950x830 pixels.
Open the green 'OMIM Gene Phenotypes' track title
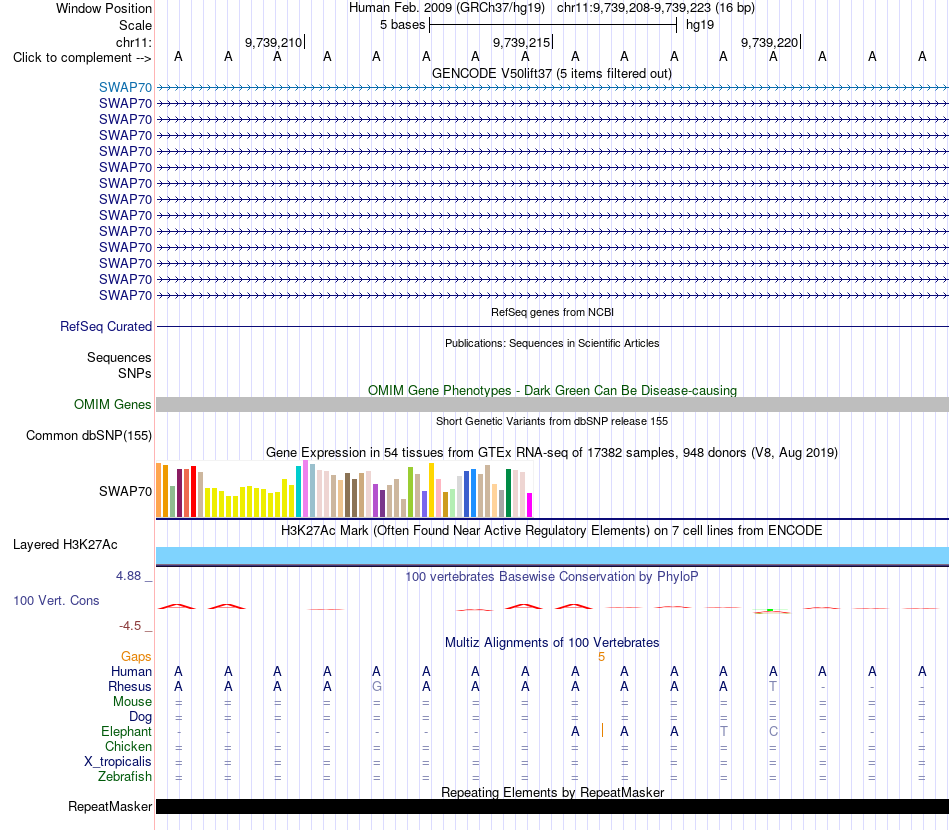coord(552,390)
